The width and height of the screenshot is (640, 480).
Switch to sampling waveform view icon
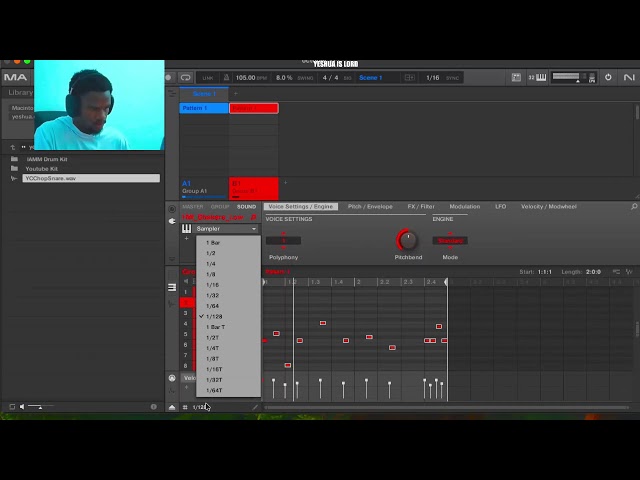click(172, 304)
